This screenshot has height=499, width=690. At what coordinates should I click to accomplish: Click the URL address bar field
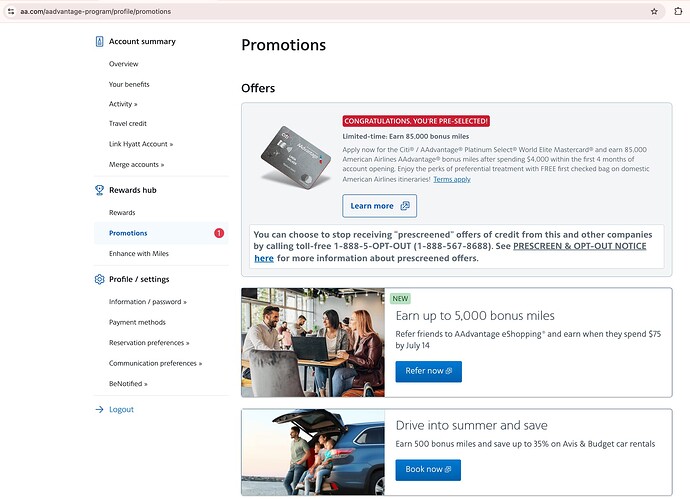(x=300, y=12)
